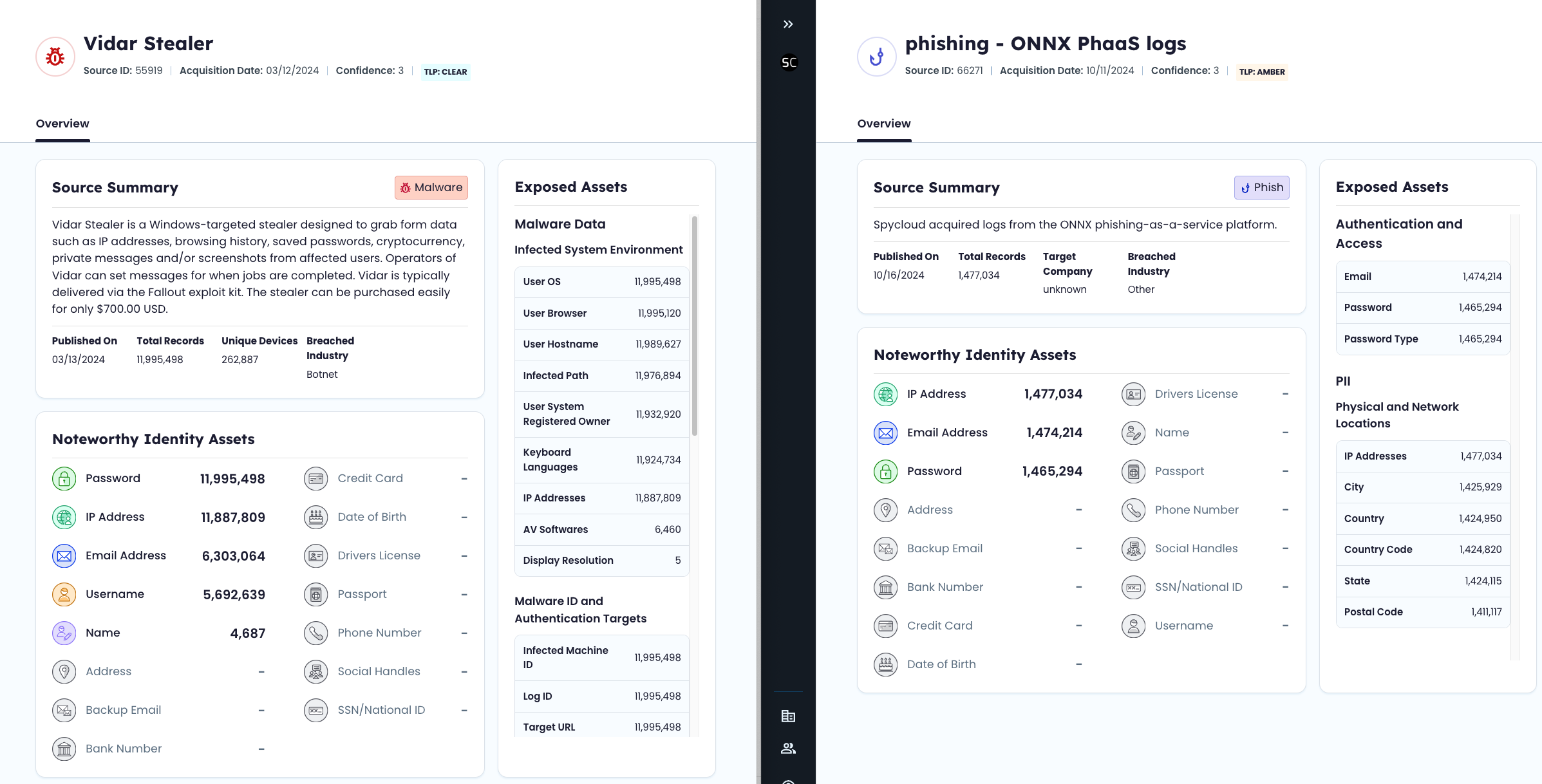Select the ONNX PhaaS Overview tab
Viewport: 1542px width, 784px height.
(883, 124)
